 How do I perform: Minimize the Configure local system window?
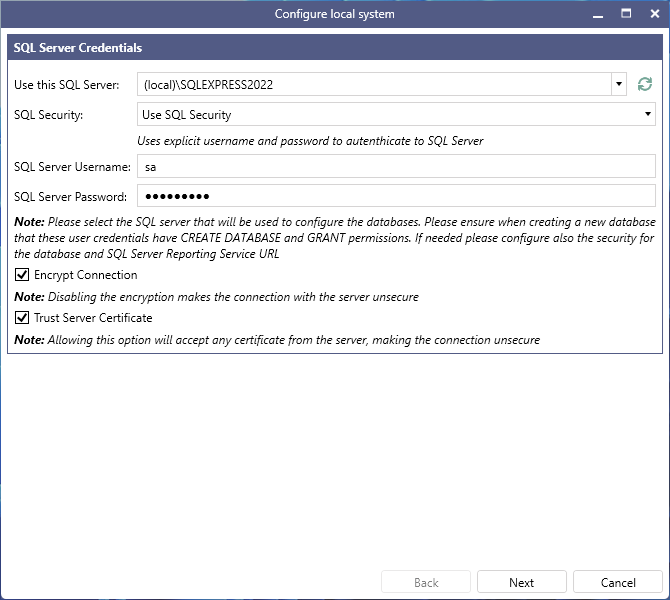click(x=598, y=14)
